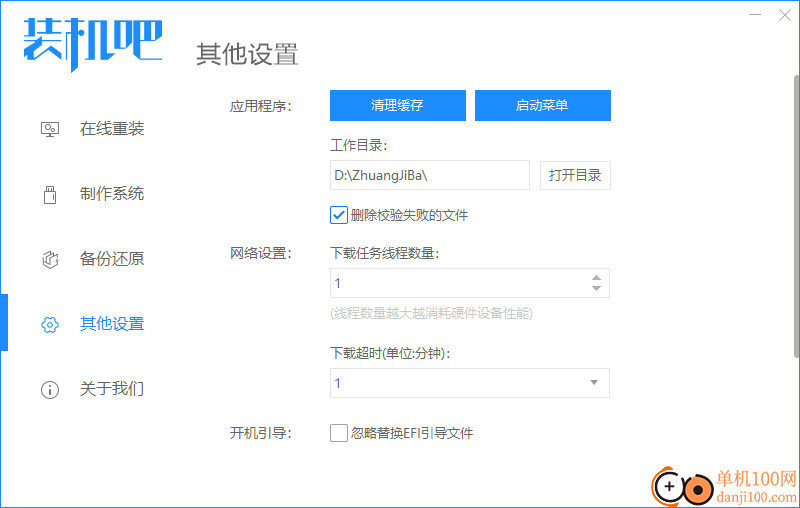Click the 装机吧 logo
This screenshot has height=508, width=800.
click(93, 43)
